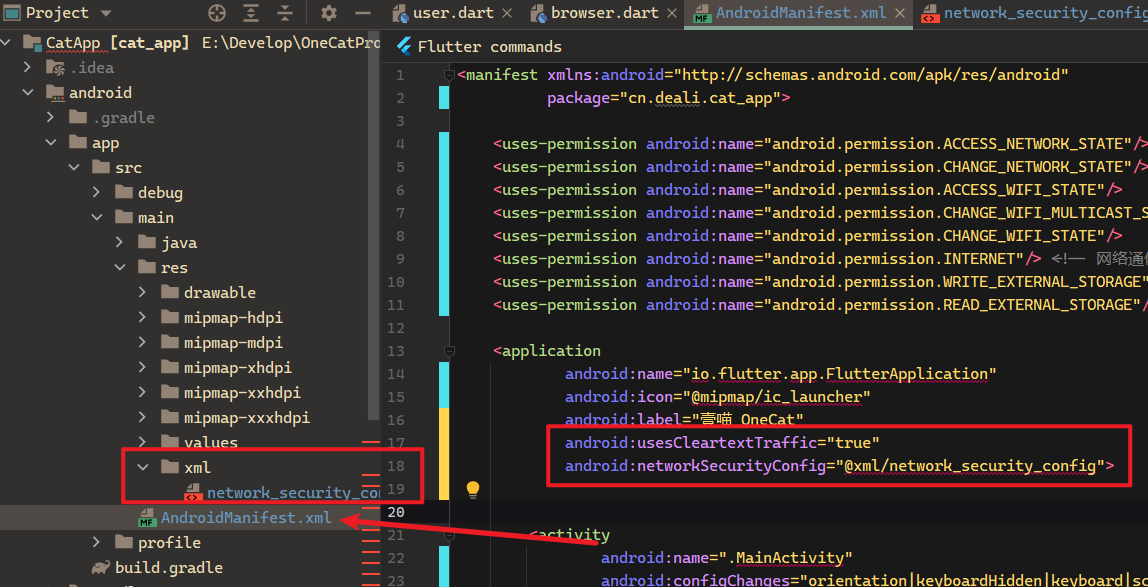
Task: Click the package="cn.deali.cat_app" text
Action: [663, 97]
